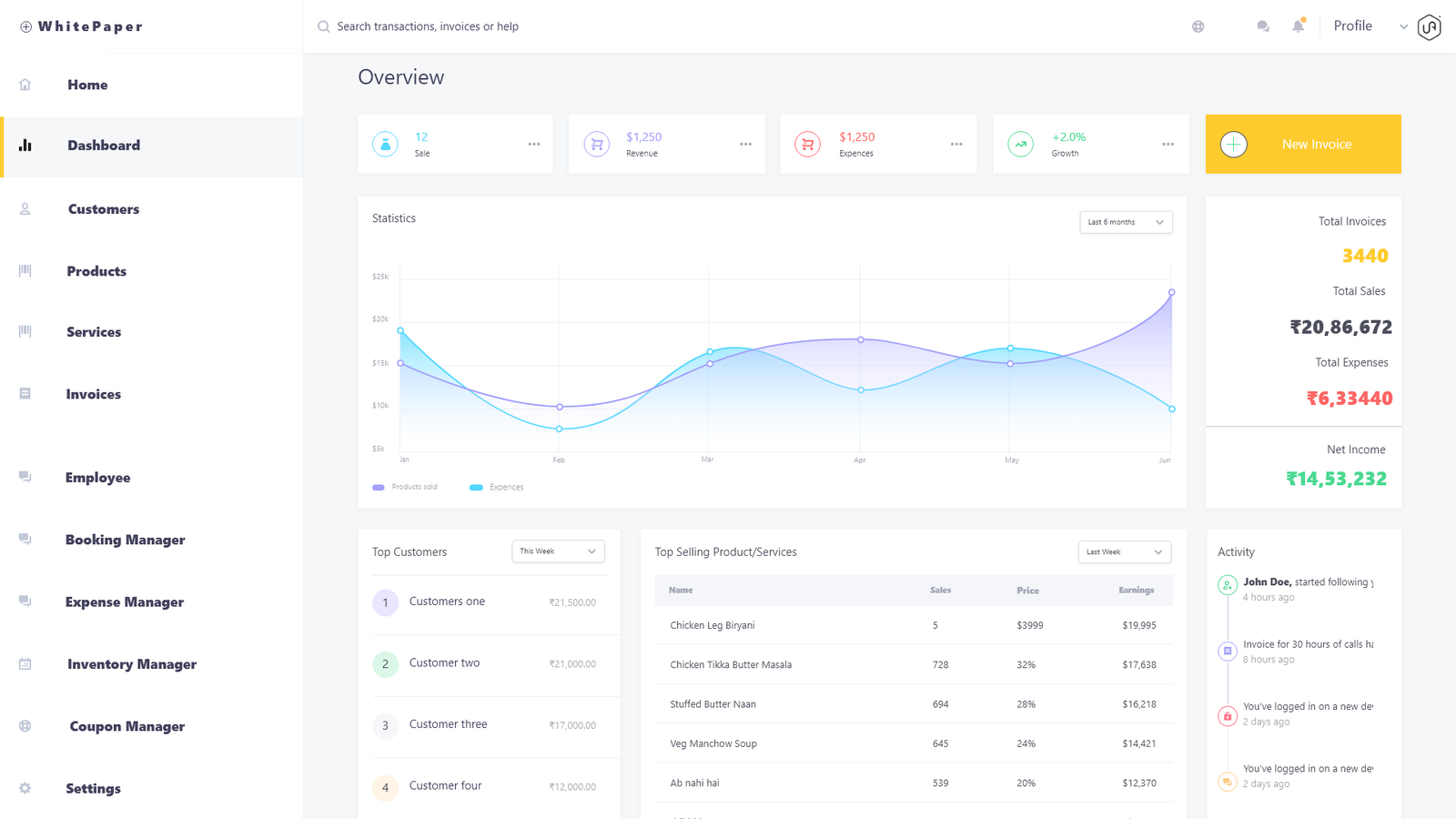Click John Doe in Activity feed
Viewport: 1456px width, 819px height.
tap(1267, 581)
